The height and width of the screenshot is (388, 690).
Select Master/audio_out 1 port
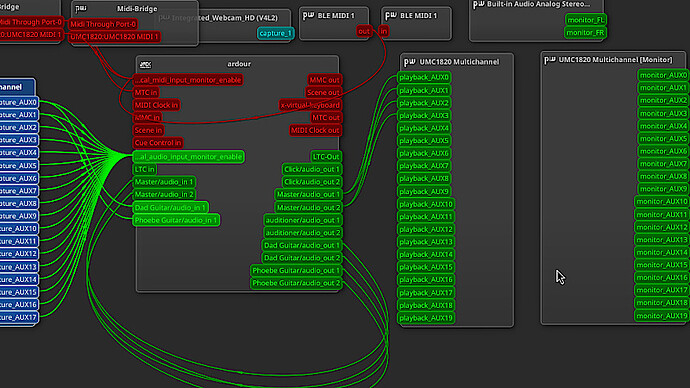[x=308, y=194]
